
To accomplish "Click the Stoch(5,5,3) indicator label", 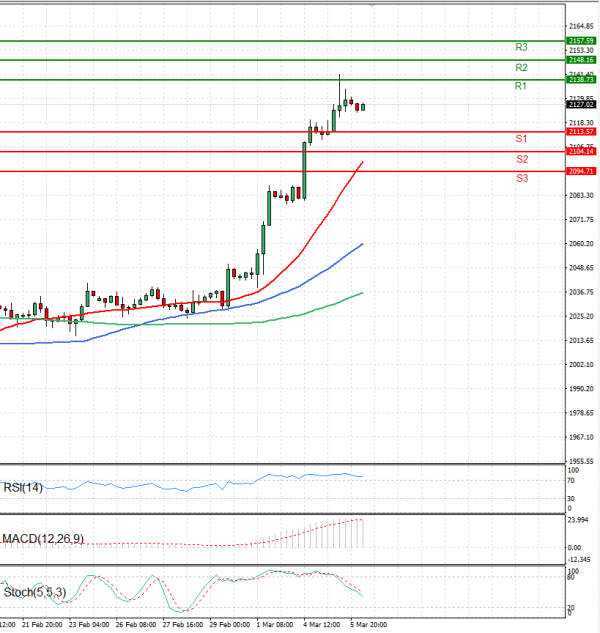I will [x=35, y=592].
